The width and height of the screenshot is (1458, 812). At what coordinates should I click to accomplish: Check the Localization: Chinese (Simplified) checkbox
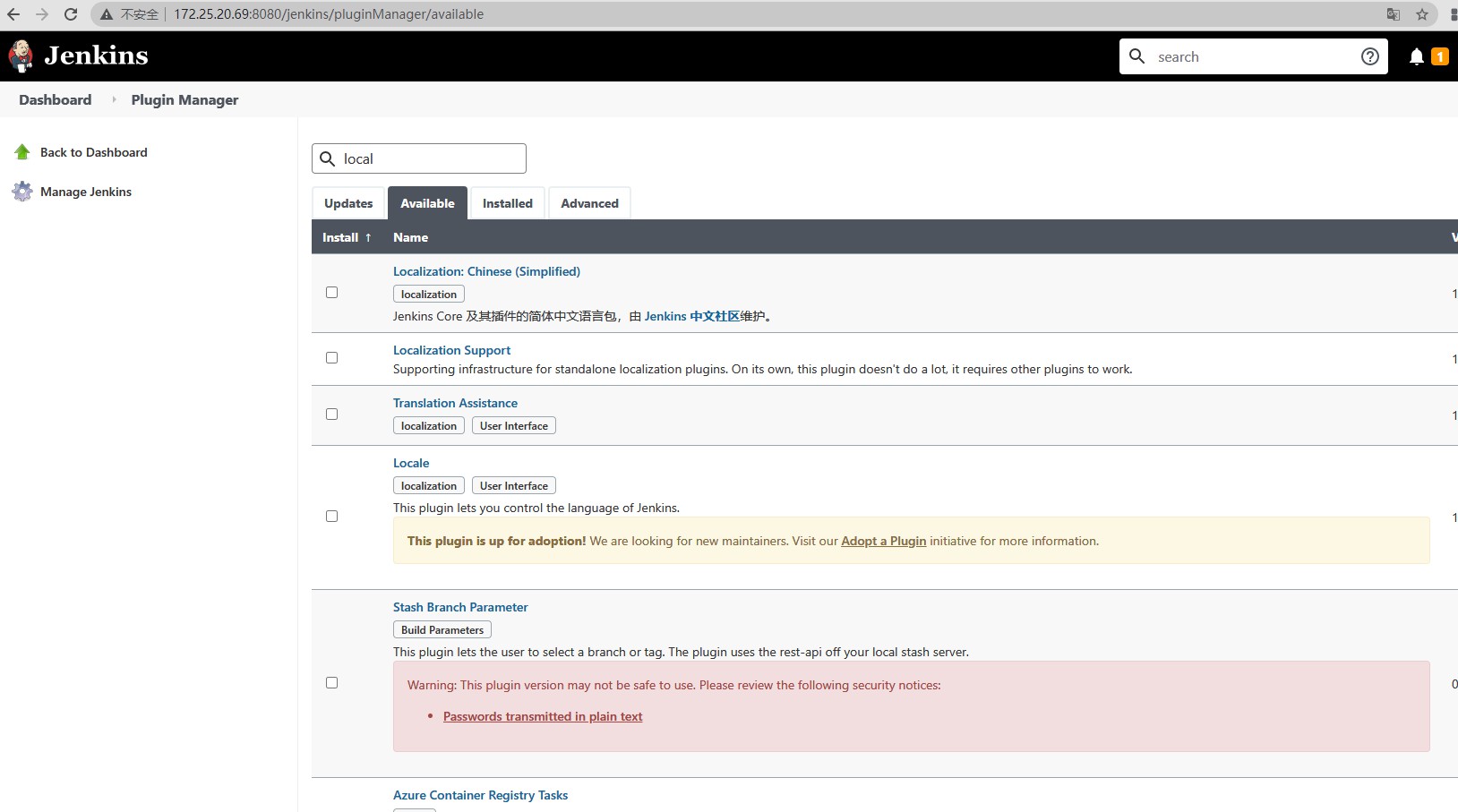pyautogui.click(x=332, y=293)
